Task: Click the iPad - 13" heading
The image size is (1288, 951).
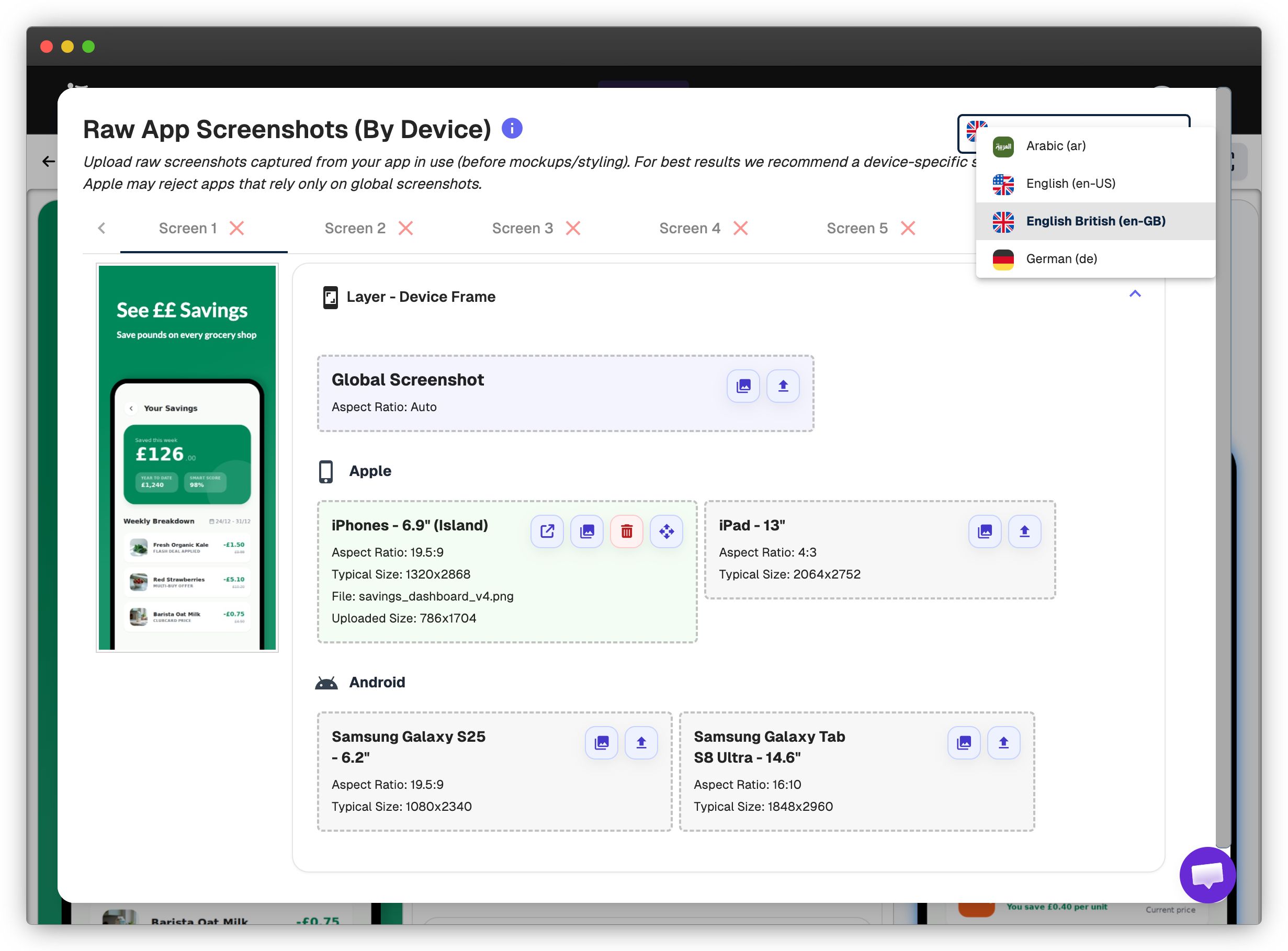Action: 751,525
